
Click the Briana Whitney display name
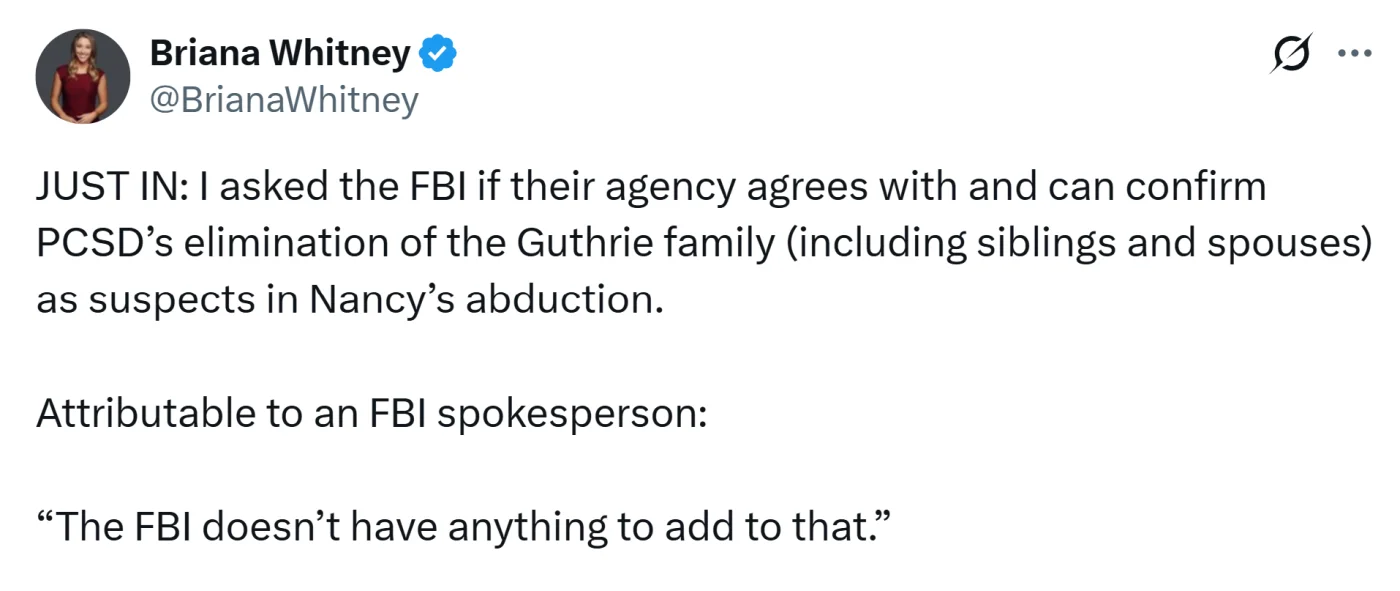pos(279,54)
